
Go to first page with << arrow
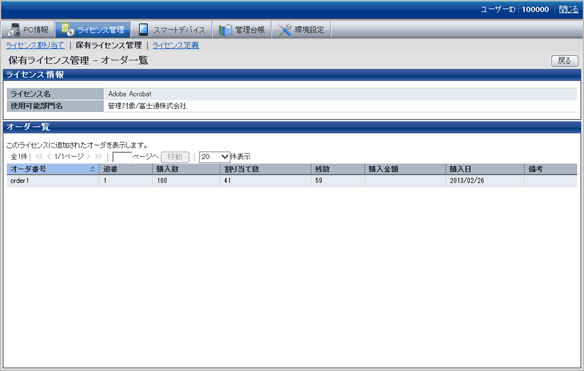39,157
